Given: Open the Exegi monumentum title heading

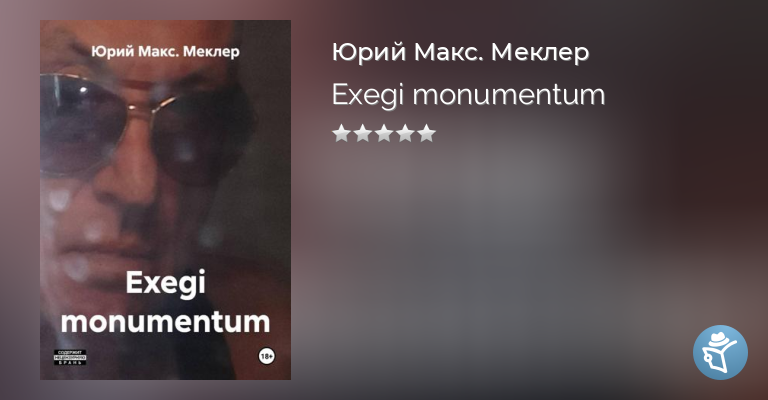Looking at the screenshot, I should point(468,94).
